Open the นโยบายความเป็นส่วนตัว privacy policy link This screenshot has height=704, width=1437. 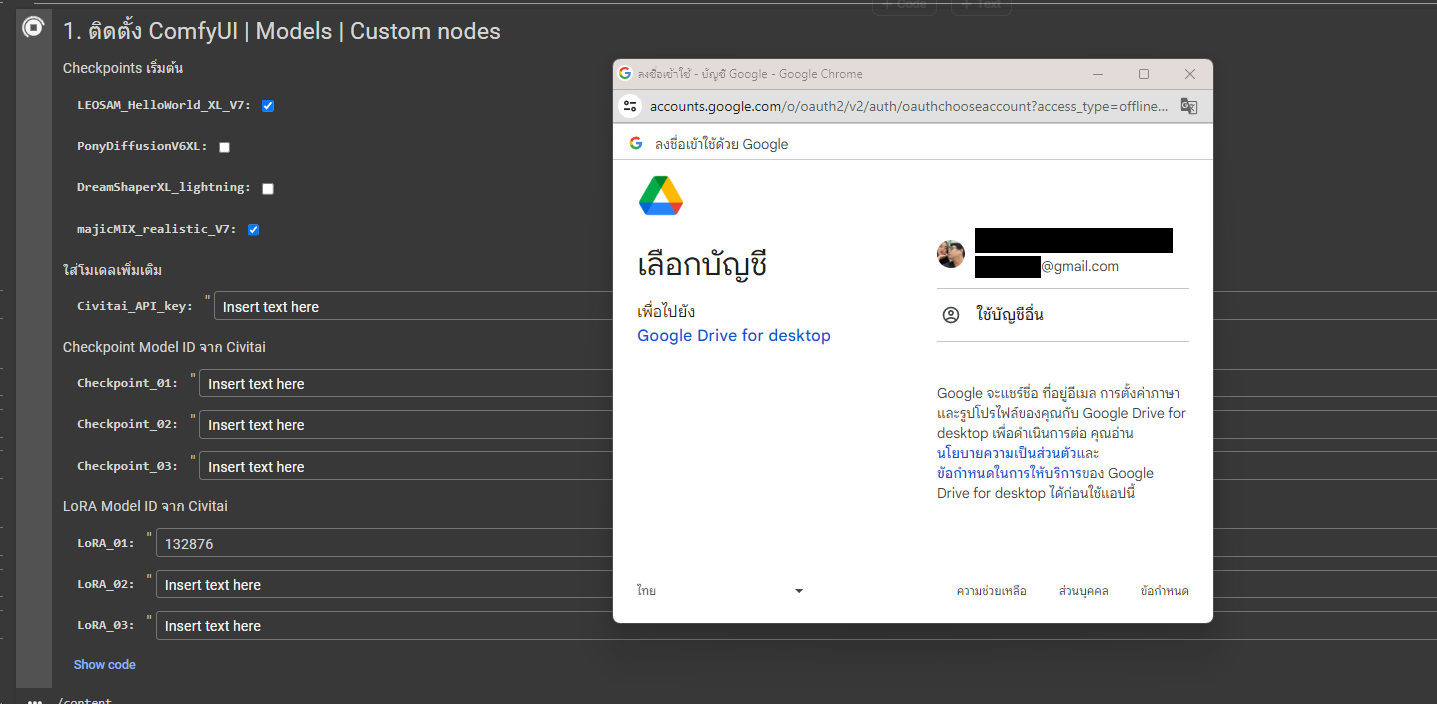point(1007,453)
